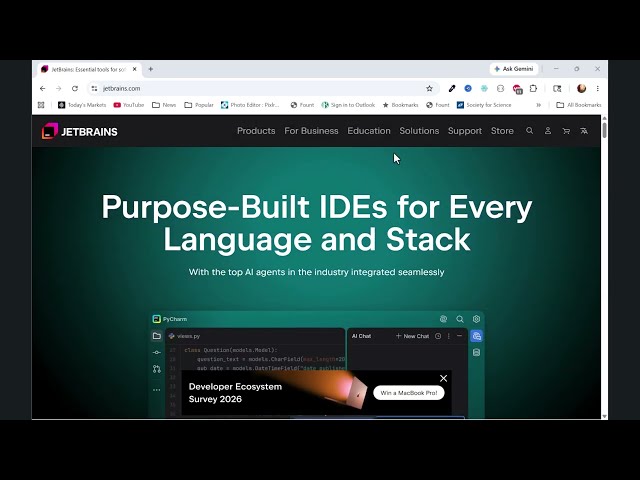This screenshot has height=480, width=640.
Task: Open the YouTube bookmark
Action: point(129,105)
